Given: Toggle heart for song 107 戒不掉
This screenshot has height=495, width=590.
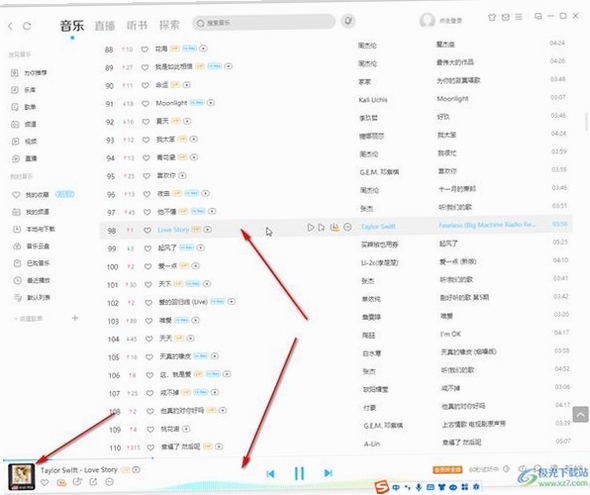Looking at the screenshot, I should [150, 393].
